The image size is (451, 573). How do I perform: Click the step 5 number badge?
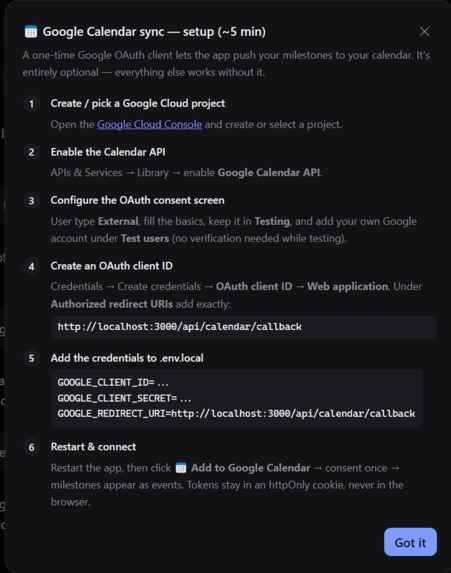pyautogui.click(x=31, y=358)
